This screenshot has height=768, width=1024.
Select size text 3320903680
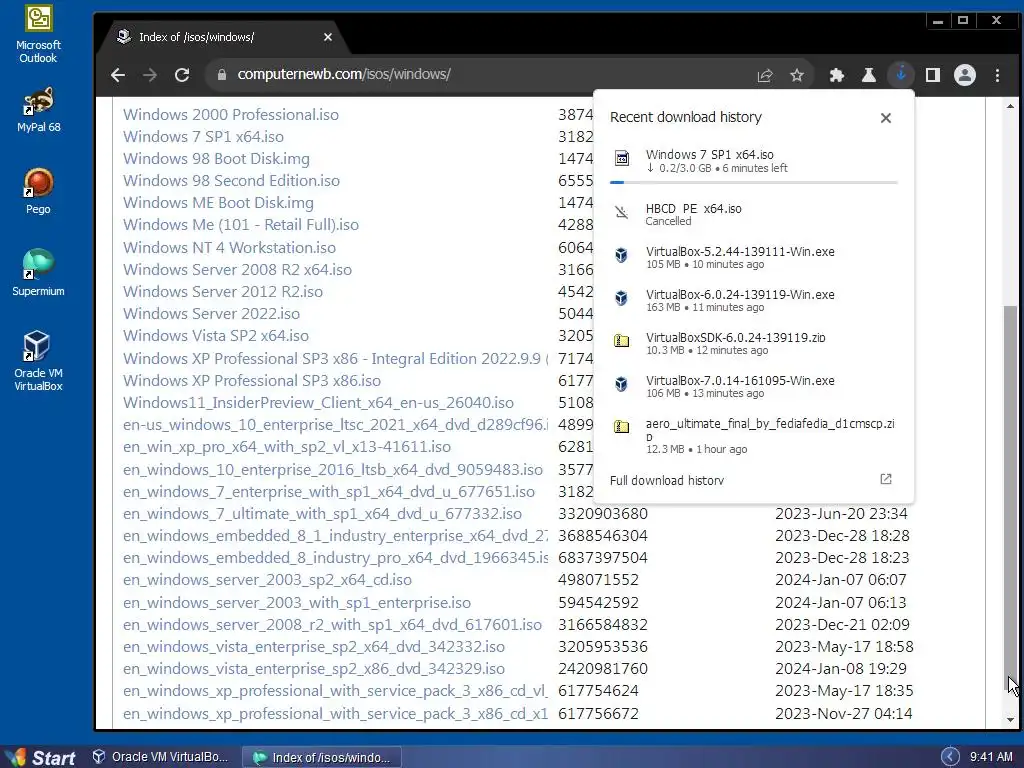[603, 514]
